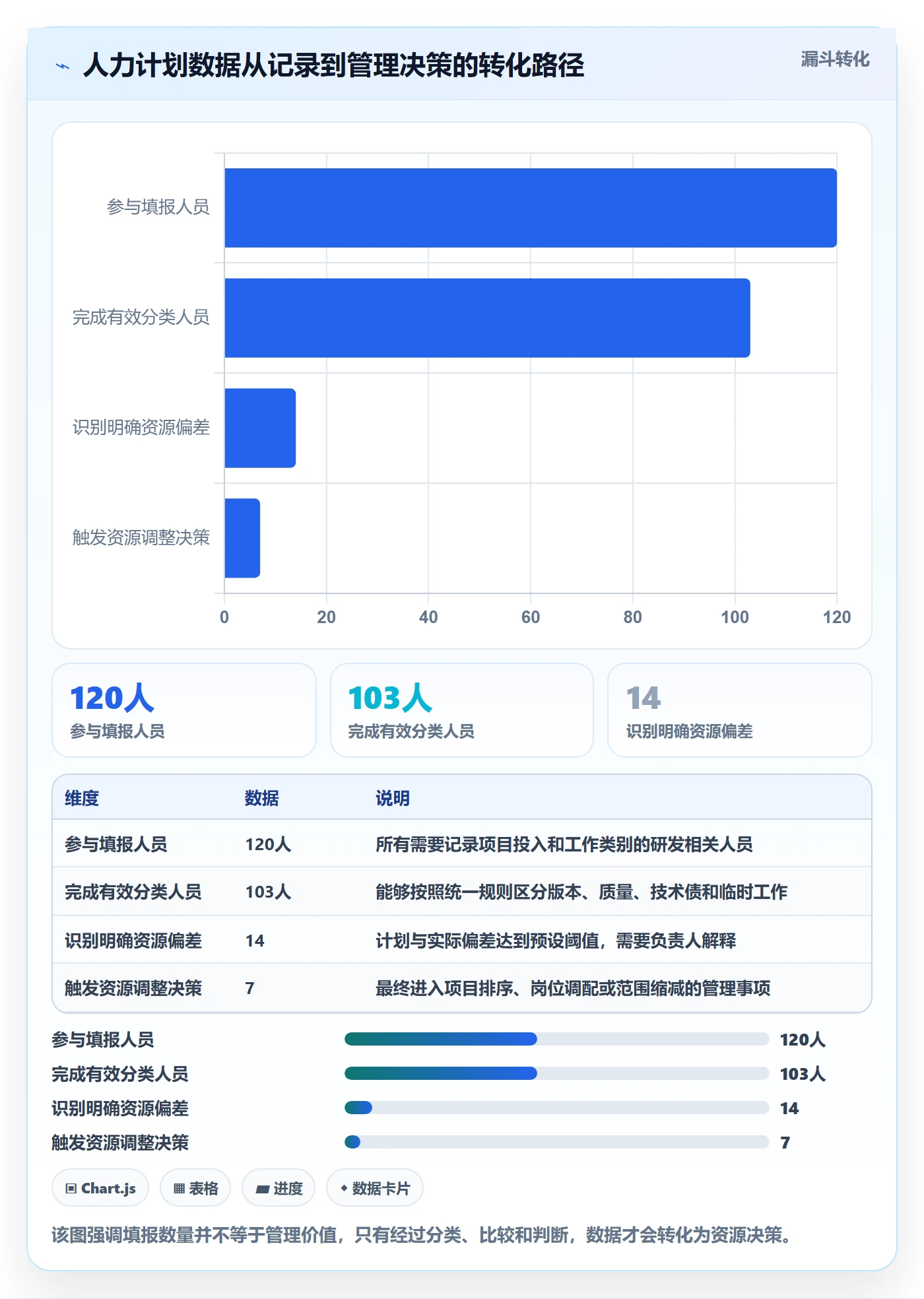Click the 数据 column header
The height and width of the screenshot is (1299, 924).
point(262,798)
